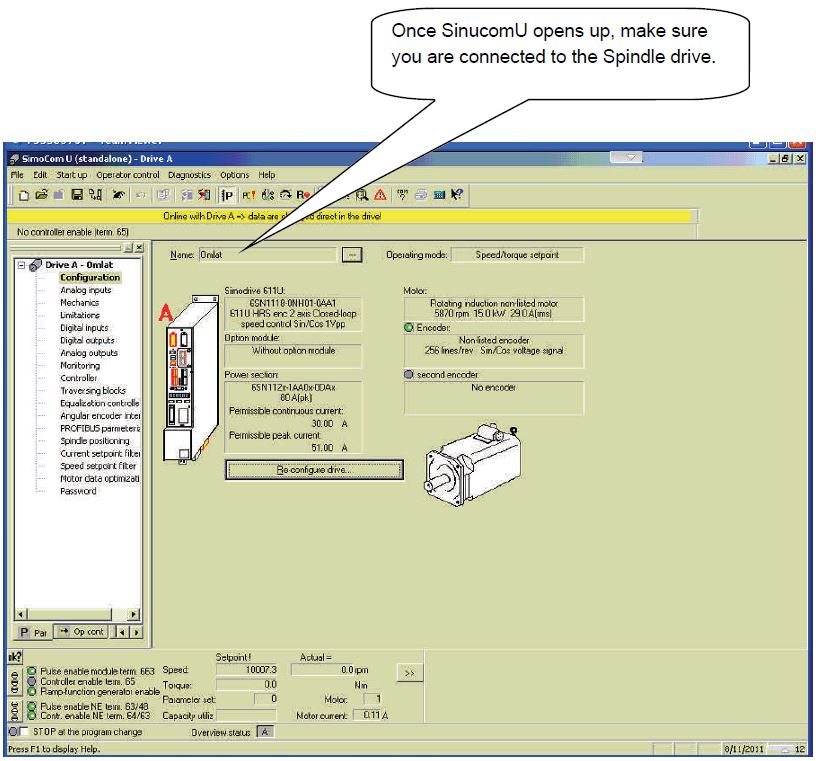Click the Save floppy disk icon
The height and width of the screenshot is (761, 825).
point(75,196)
